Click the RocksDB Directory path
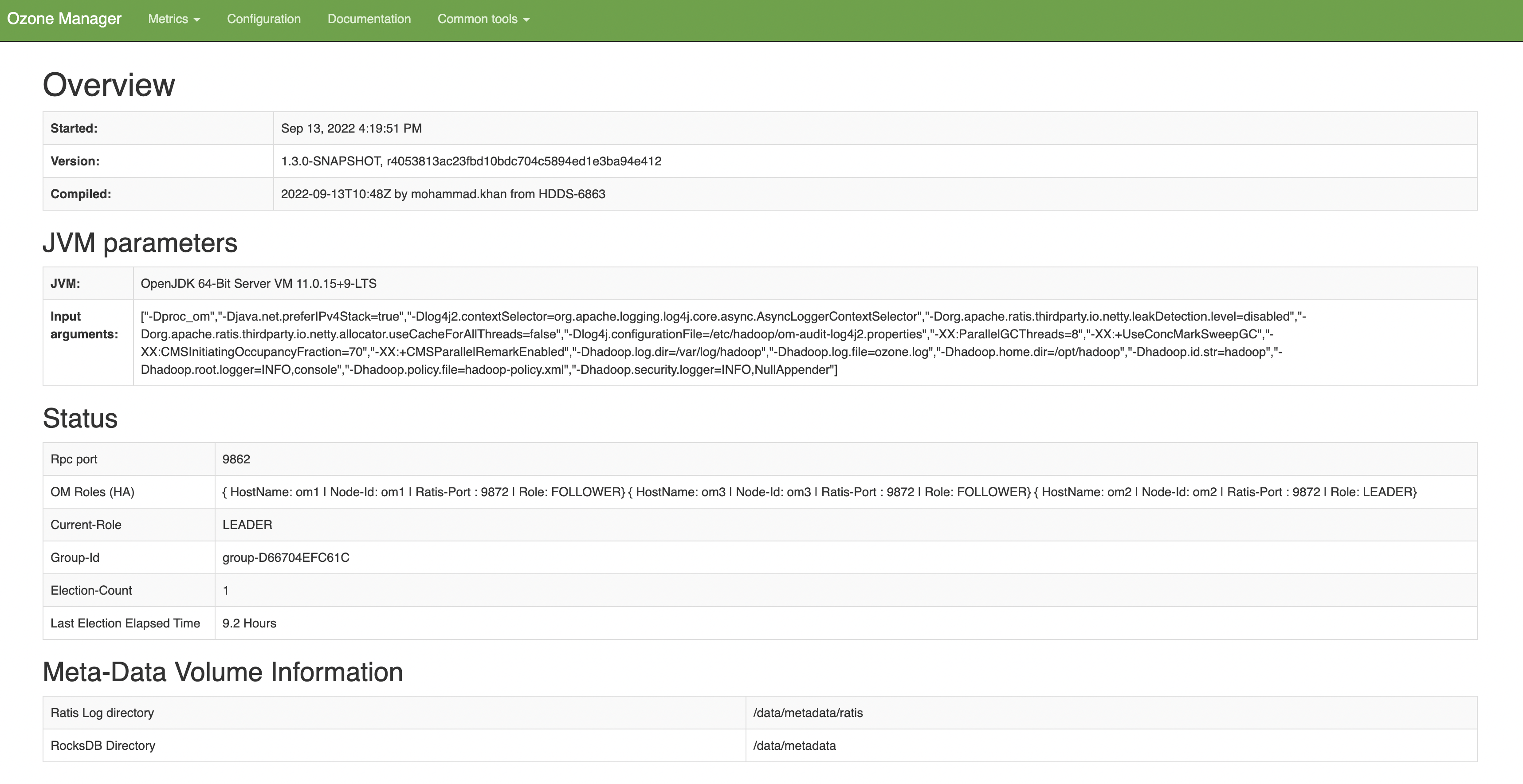The height and width of the screenshot is (784, 1523). tap(794, 745)
